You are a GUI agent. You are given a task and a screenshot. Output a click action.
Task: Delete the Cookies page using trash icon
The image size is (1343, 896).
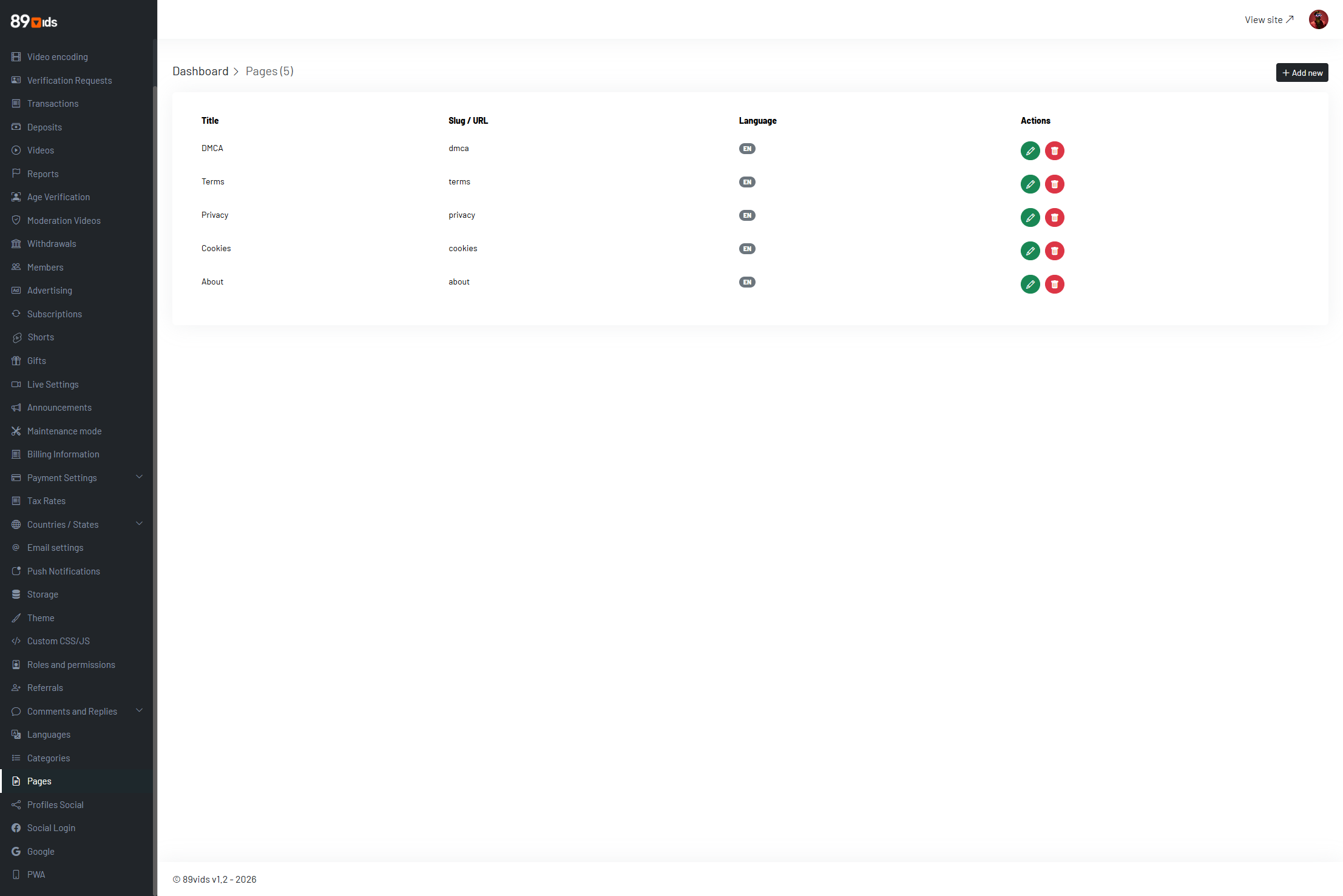[x=1054, y=251]
